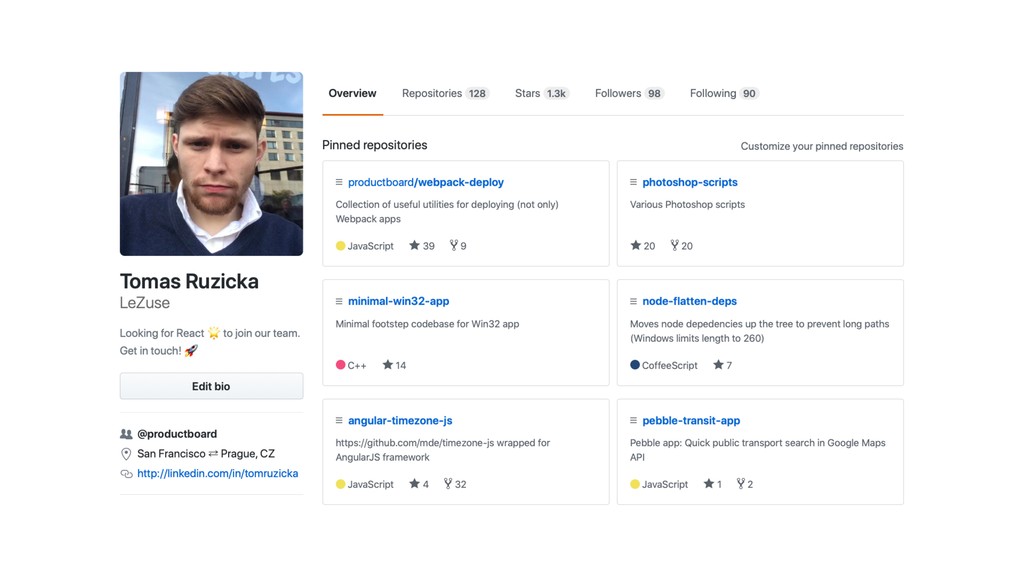Click the fork icon on angular-timezone-js

(447, 484)
